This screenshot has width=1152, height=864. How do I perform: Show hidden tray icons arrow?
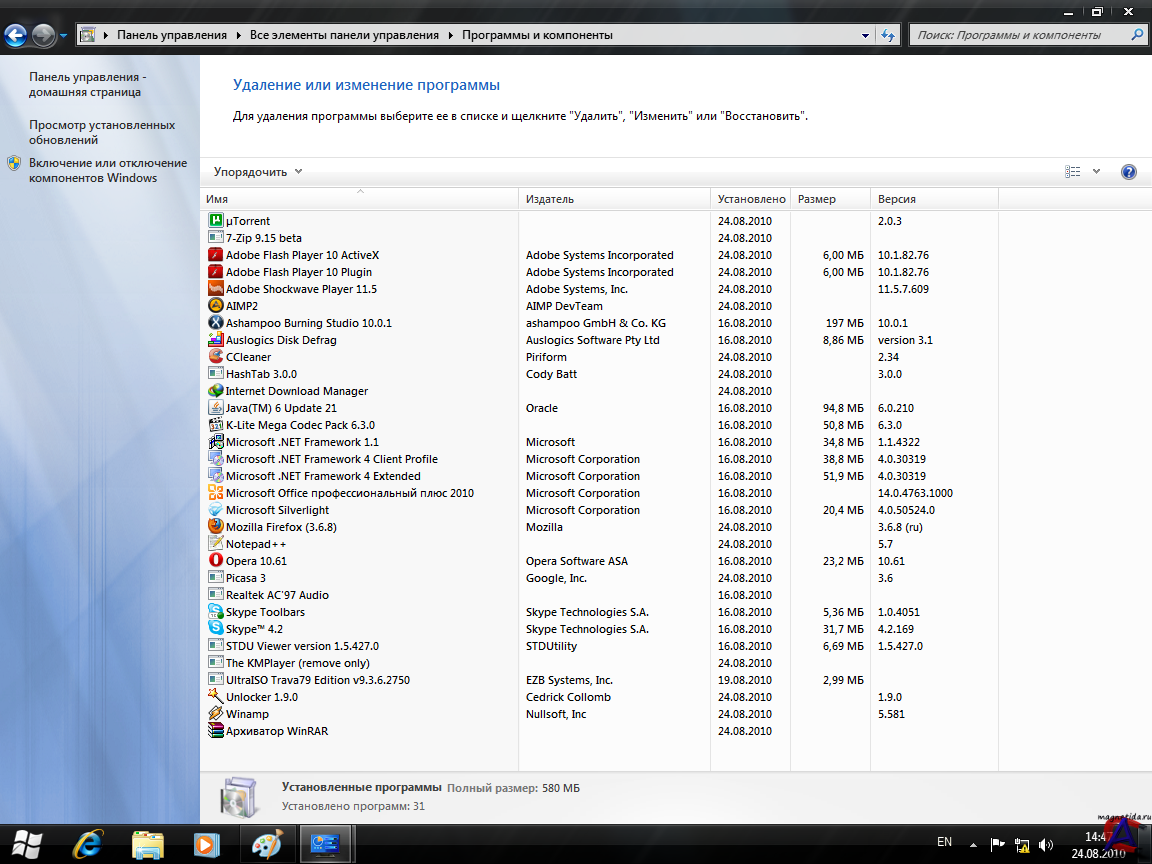973,845
